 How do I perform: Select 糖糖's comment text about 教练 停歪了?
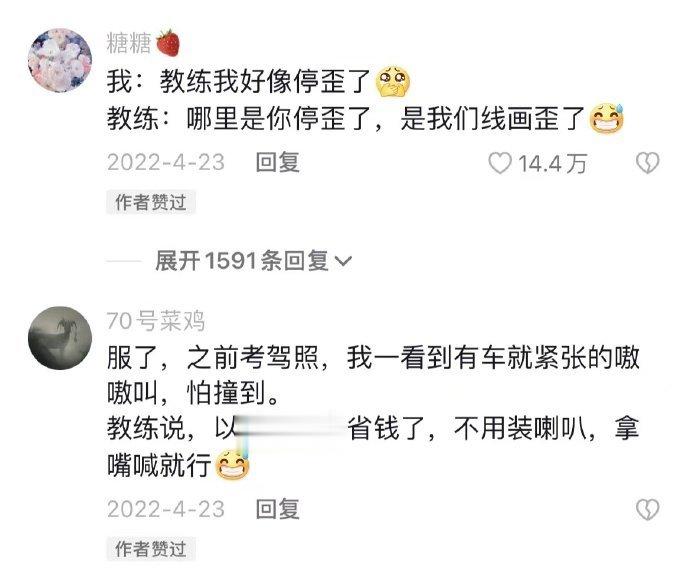[x=365, y=100]
